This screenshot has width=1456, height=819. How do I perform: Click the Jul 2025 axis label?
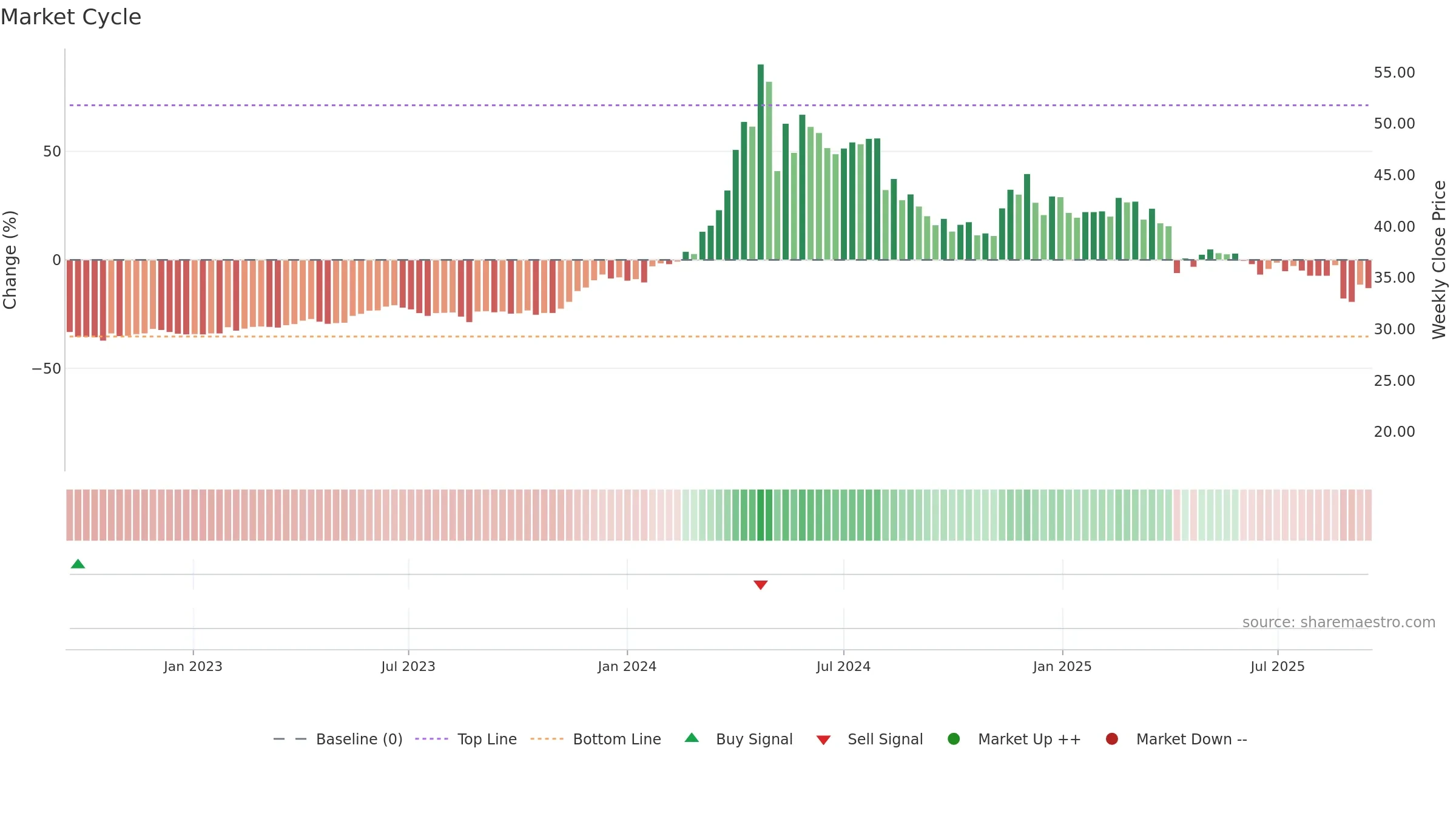[x=1278, y=666]
